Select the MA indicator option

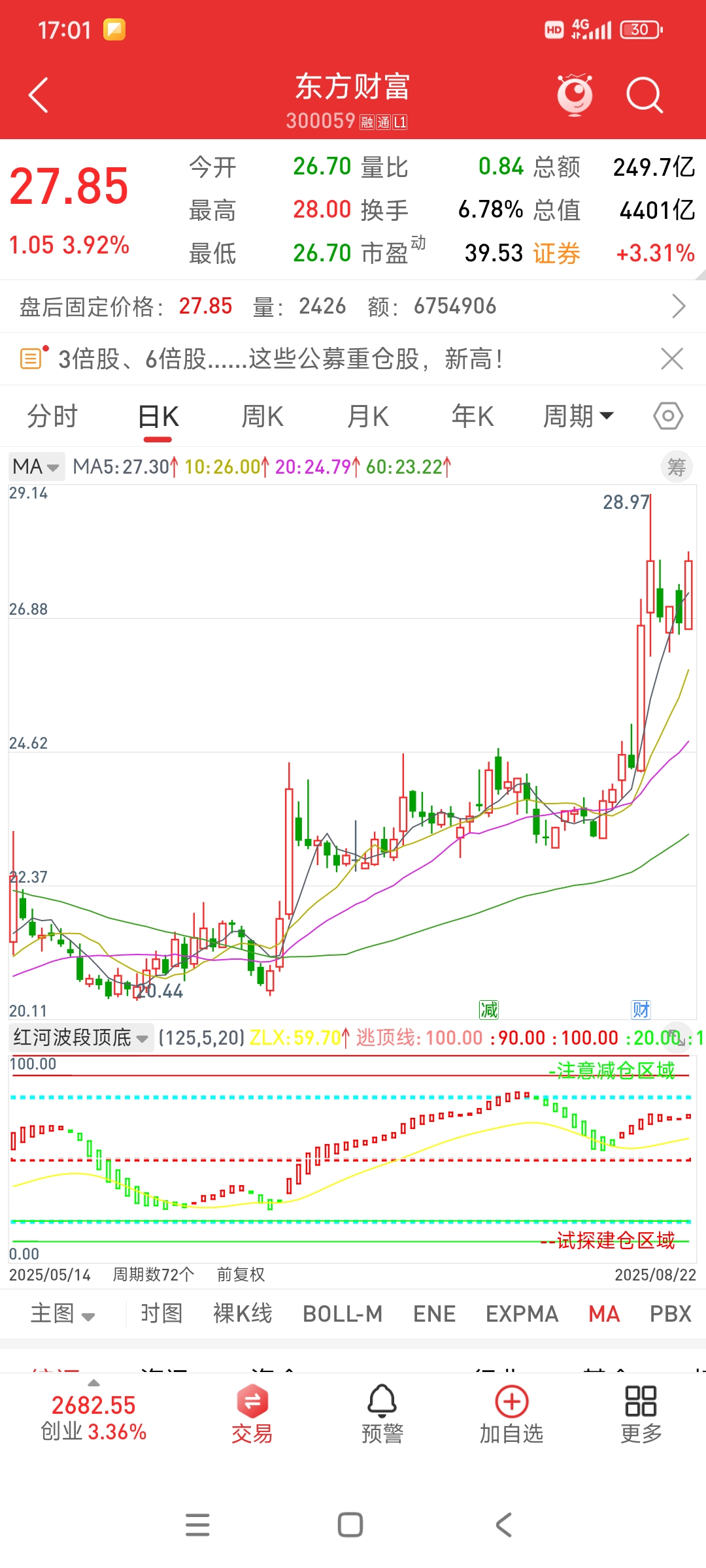point(604,1313)
